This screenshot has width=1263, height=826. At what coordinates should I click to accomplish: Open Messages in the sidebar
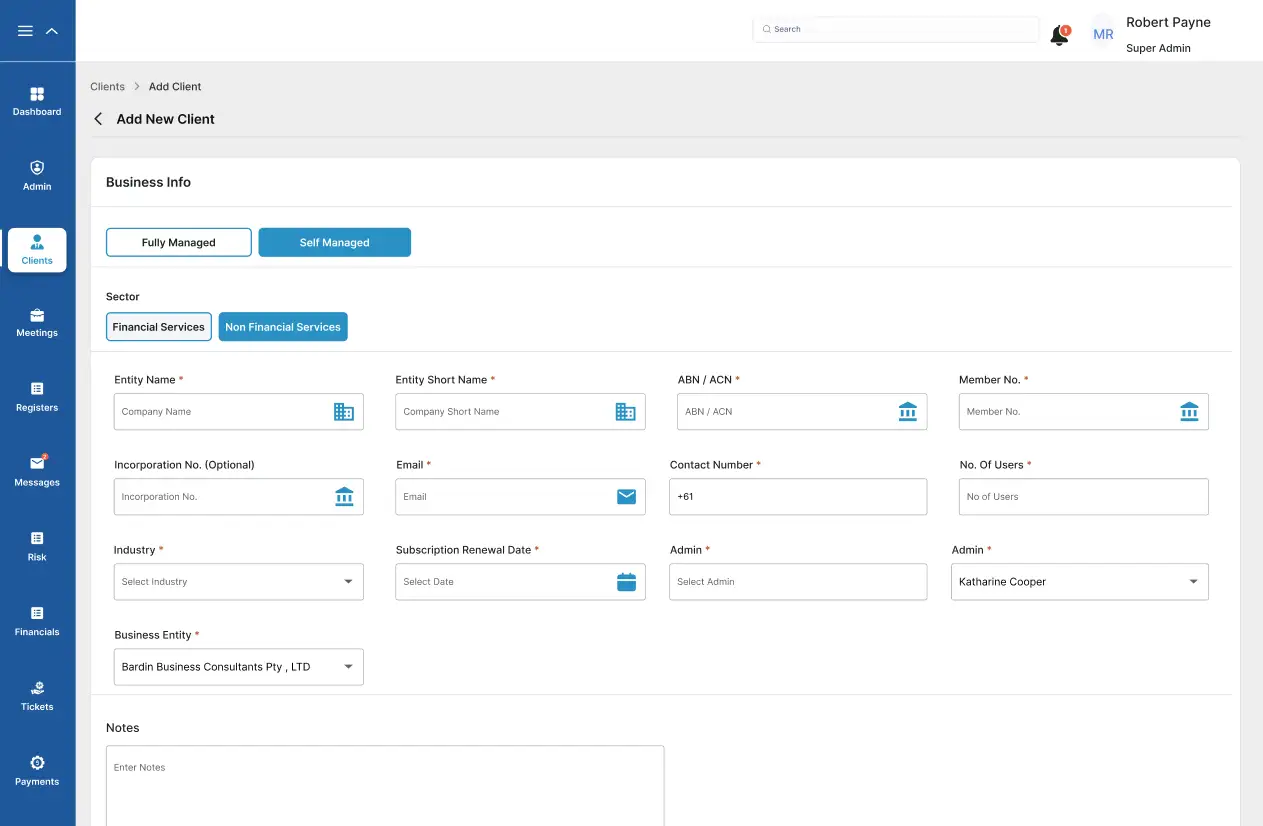37,470
